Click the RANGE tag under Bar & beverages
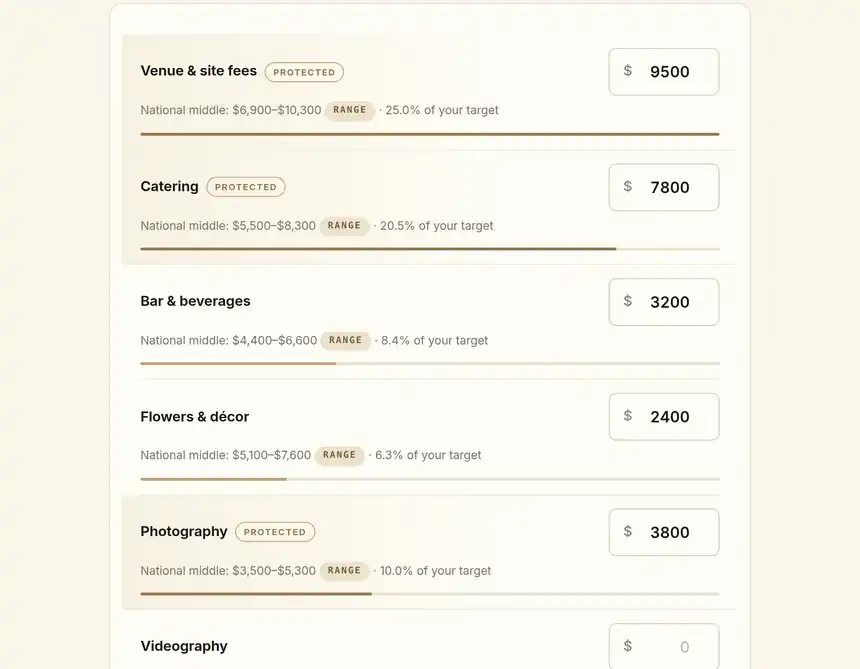The width and height of the screenshot is (860, 669). pyautogui.click(x=345, y=340)
